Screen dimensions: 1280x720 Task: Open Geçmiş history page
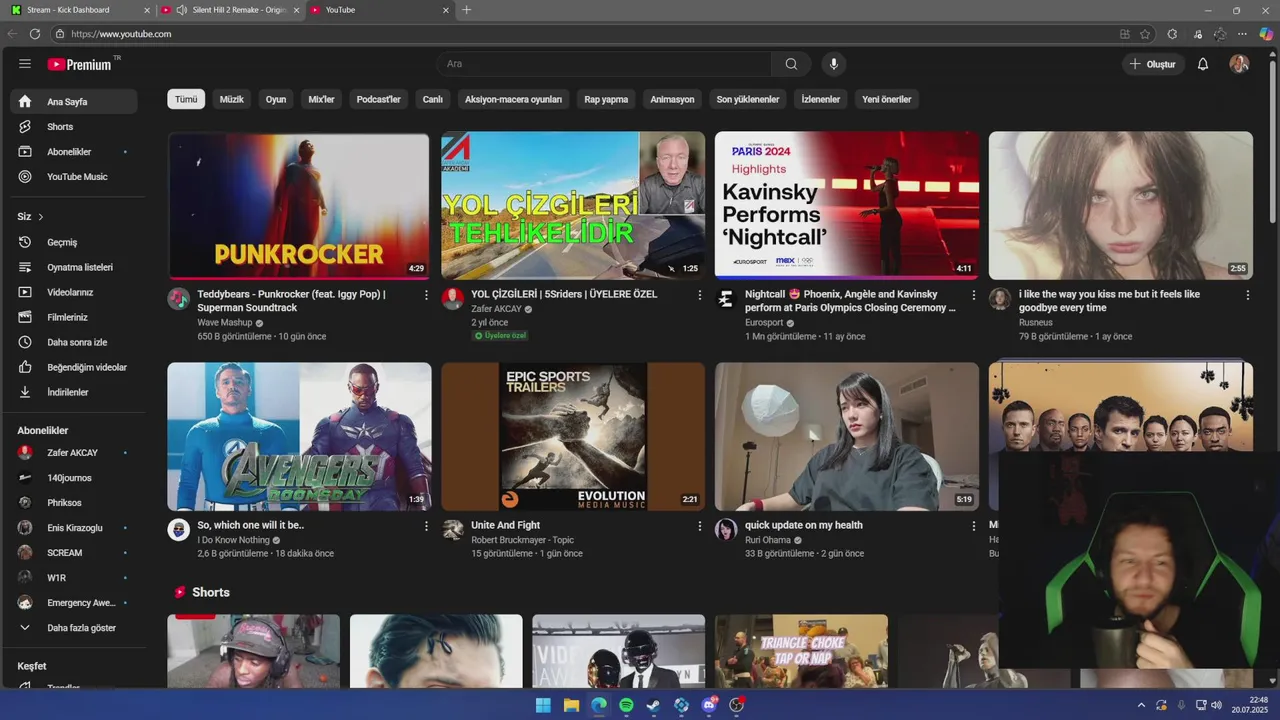click(x=74, y=242)
